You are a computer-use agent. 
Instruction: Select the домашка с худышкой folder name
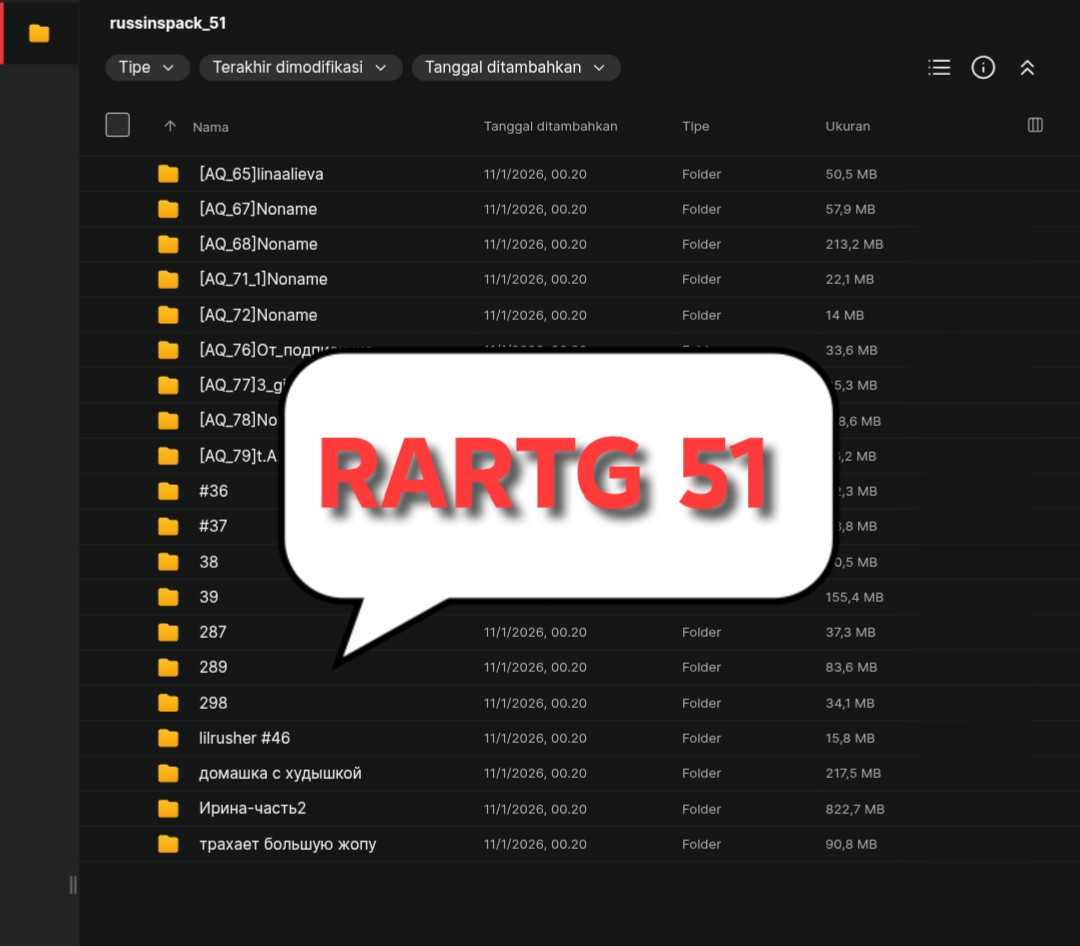[280, 773]
